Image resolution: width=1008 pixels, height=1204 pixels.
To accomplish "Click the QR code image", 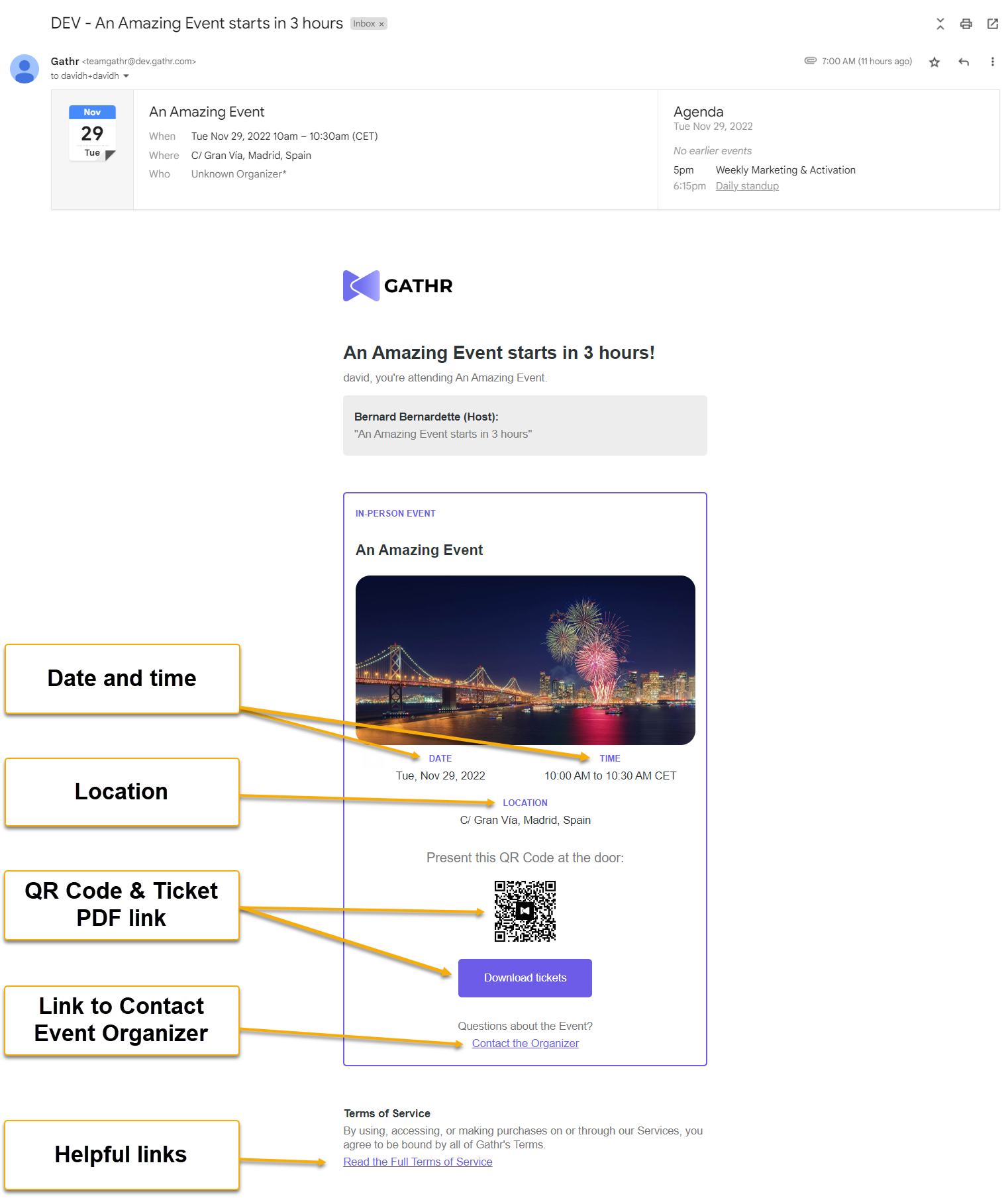I will (x=525, y=911).
